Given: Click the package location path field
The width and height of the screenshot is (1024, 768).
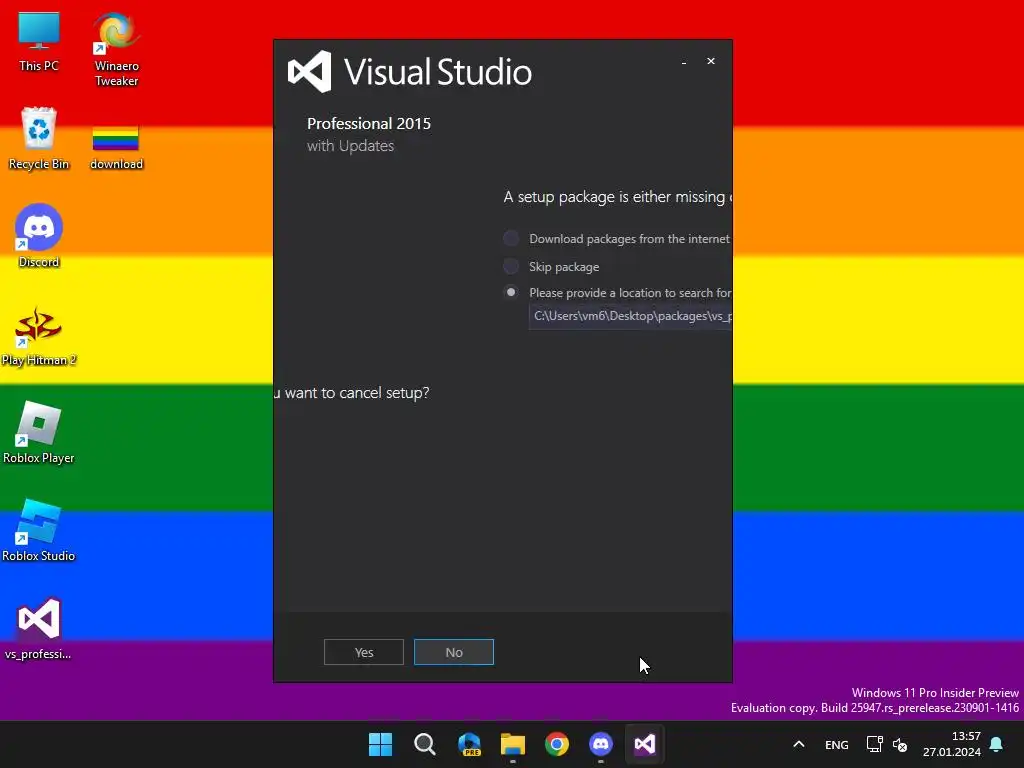Looking at the screenshot, I should (x=630, y=316).
